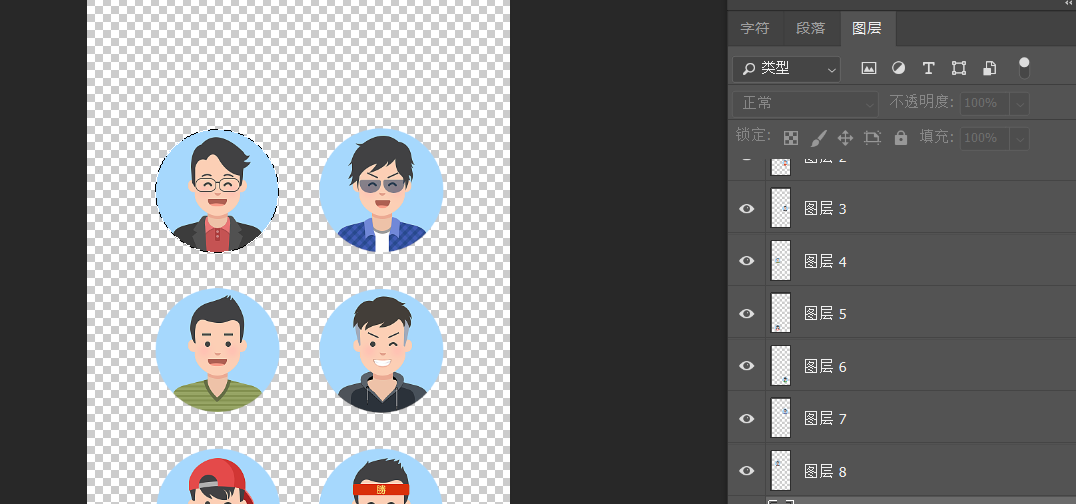Click layer name 图层 6

point(825,367)
